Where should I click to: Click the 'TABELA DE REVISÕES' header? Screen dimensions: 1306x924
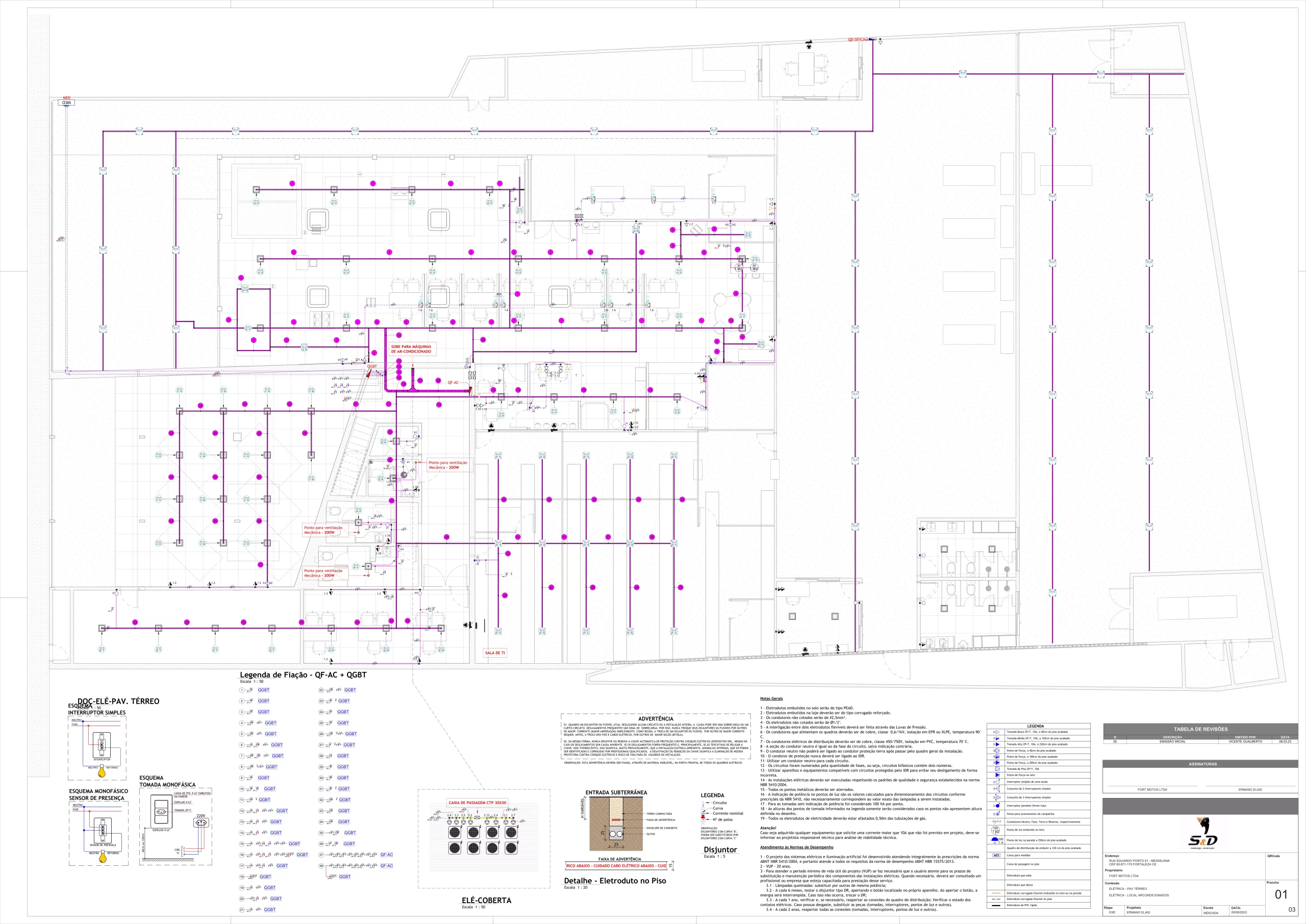1201,729
